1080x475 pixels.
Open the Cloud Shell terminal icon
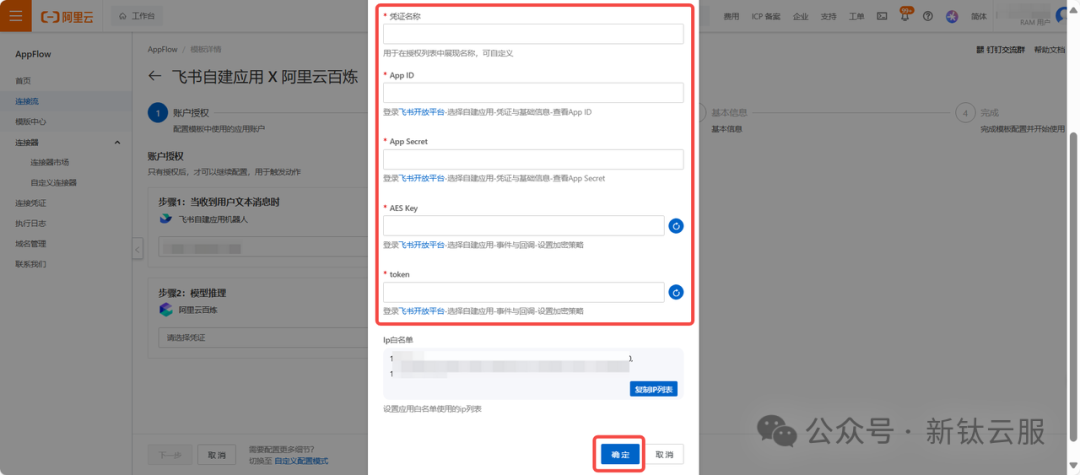click(x=881, y=17)
